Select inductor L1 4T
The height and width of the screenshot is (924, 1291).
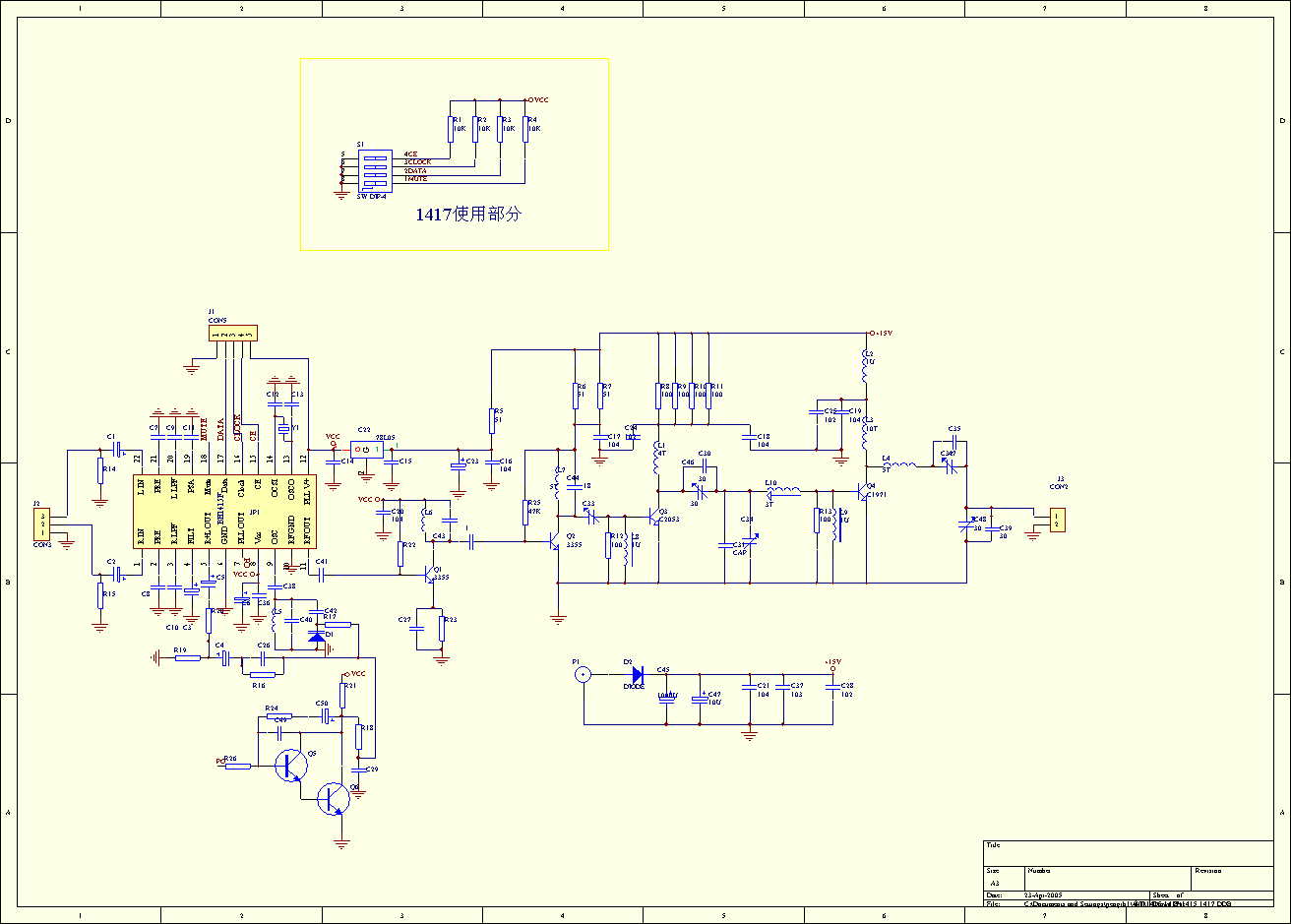point(656,460)
